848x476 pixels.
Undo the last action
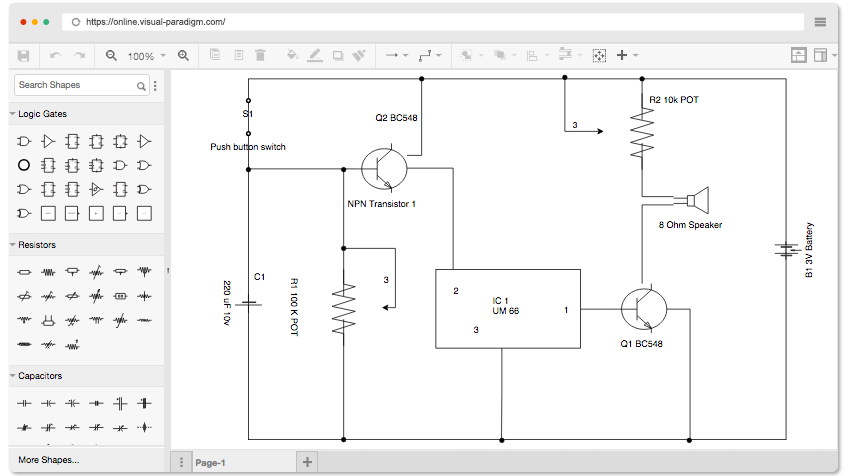pos(55,56)
